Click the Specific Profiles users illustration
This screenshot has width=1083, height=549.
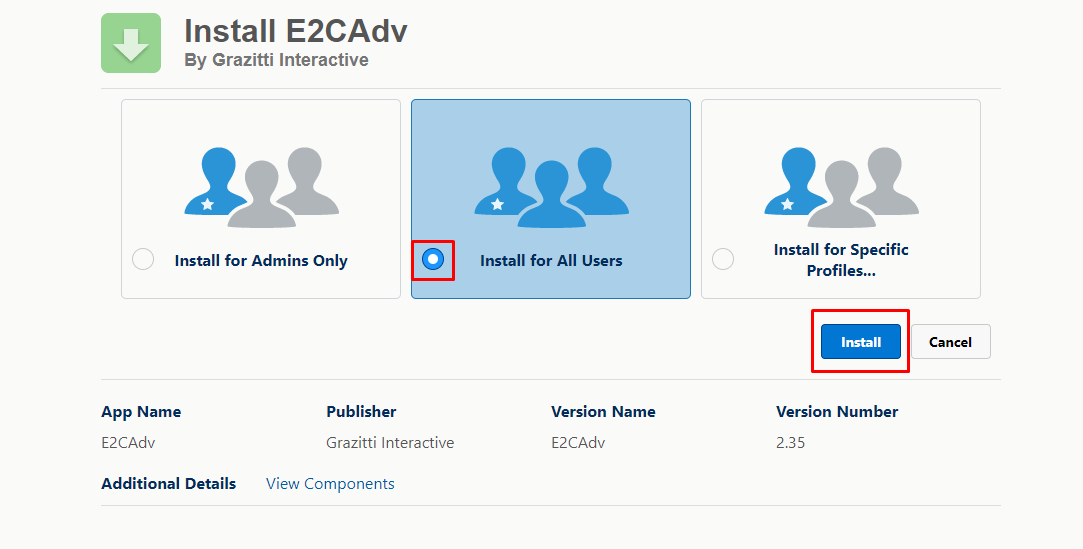coord(841,187)
